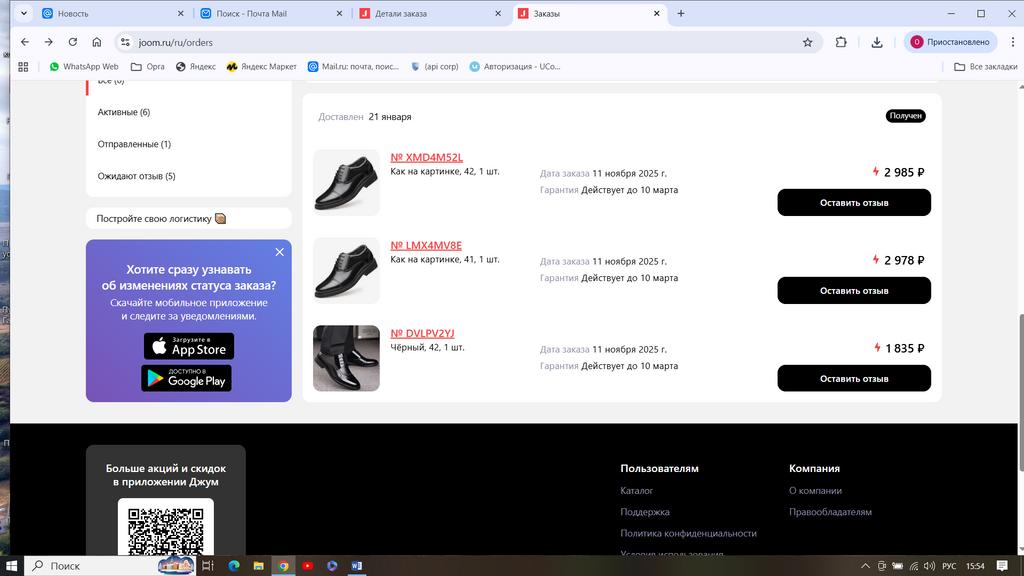Open the WhatsApp Web bookmark
The height and width of the screenshot is (576, 1024).
pos(84,67)
